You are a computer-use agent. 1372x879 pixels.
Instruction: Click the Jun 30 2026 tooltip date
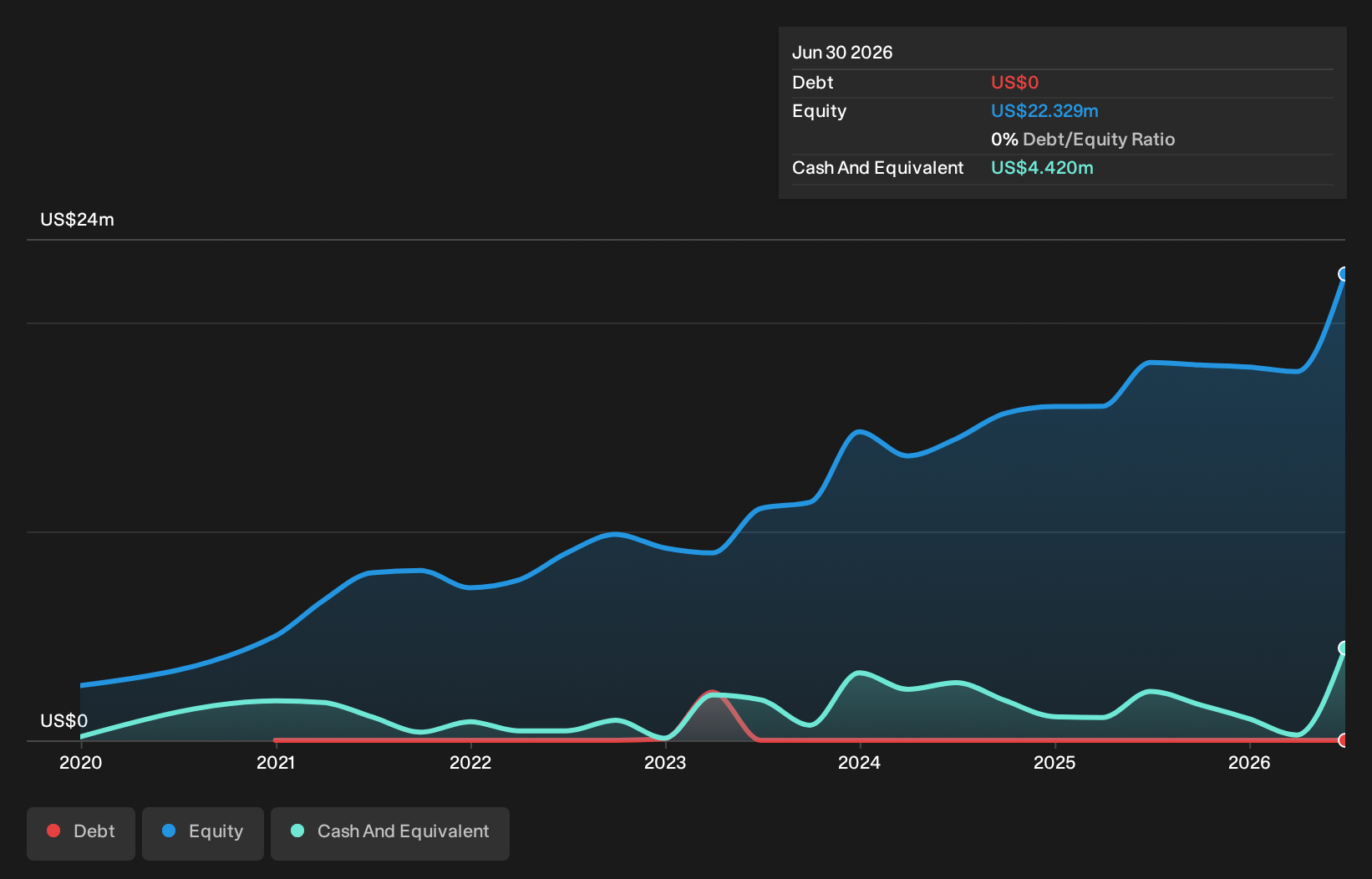point(842,53)
